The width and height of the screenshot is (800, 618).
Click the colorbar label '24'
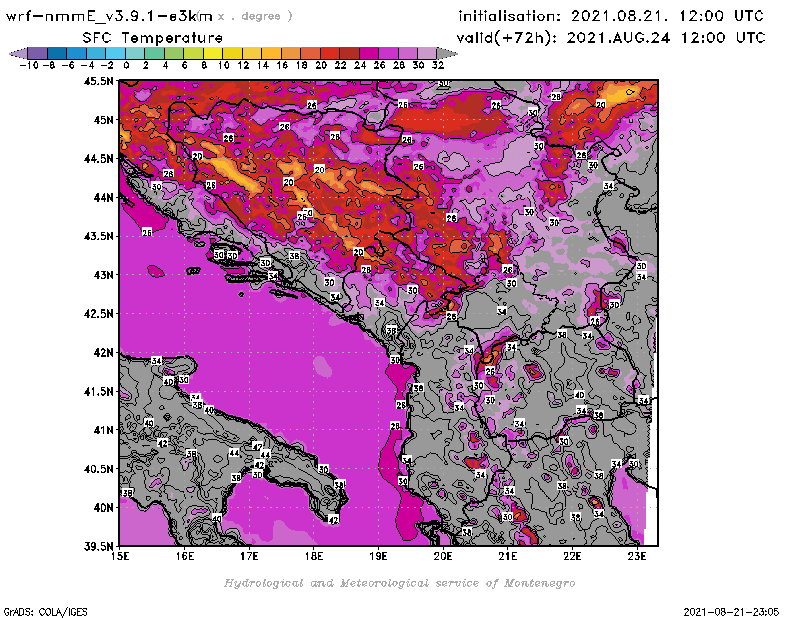(360, 66)
